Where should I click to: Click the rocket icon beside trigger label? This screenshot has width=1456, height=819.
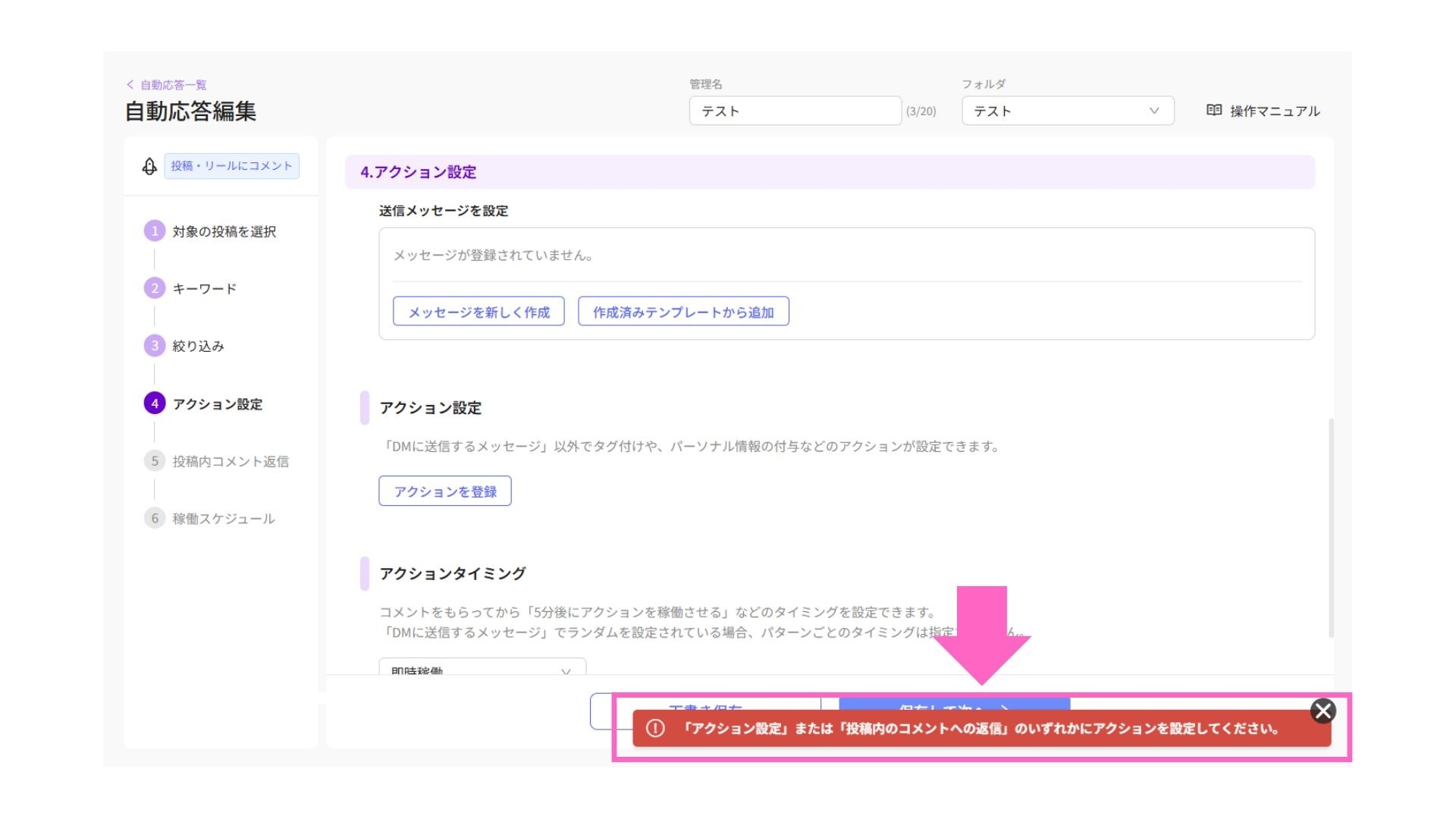(x=149, y=166)
